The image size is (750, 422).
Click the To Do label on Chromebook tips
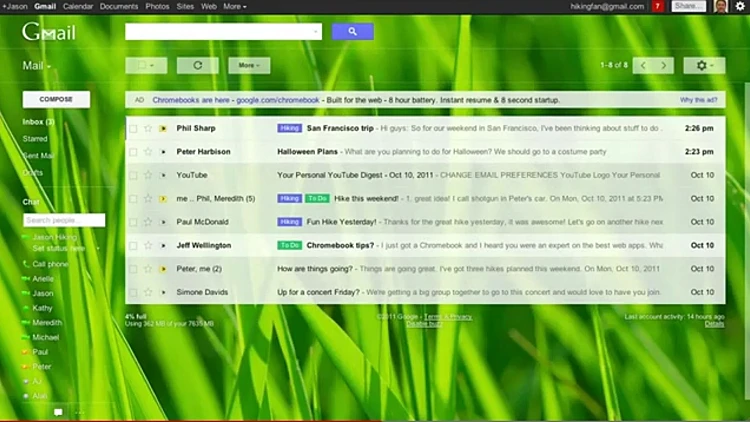click(x=289, y=245)
